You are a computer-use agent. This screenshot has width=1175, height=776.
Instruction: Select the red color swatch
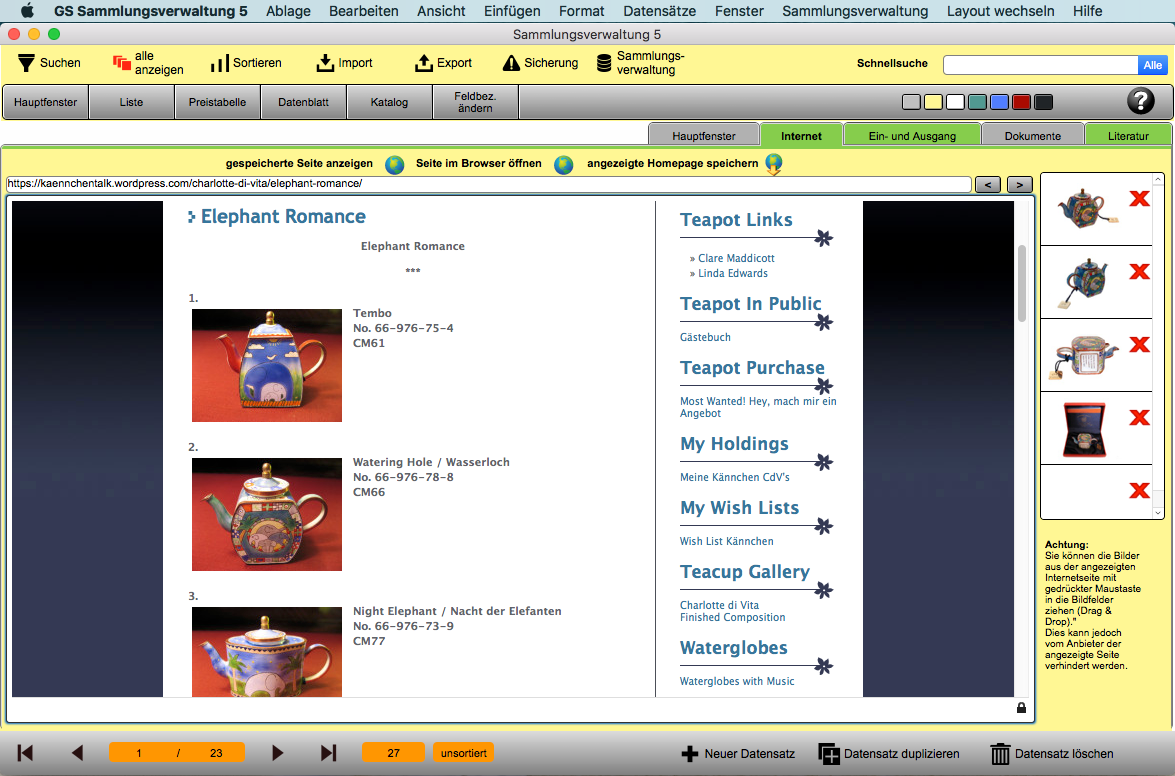click(x=1021, y=102)
